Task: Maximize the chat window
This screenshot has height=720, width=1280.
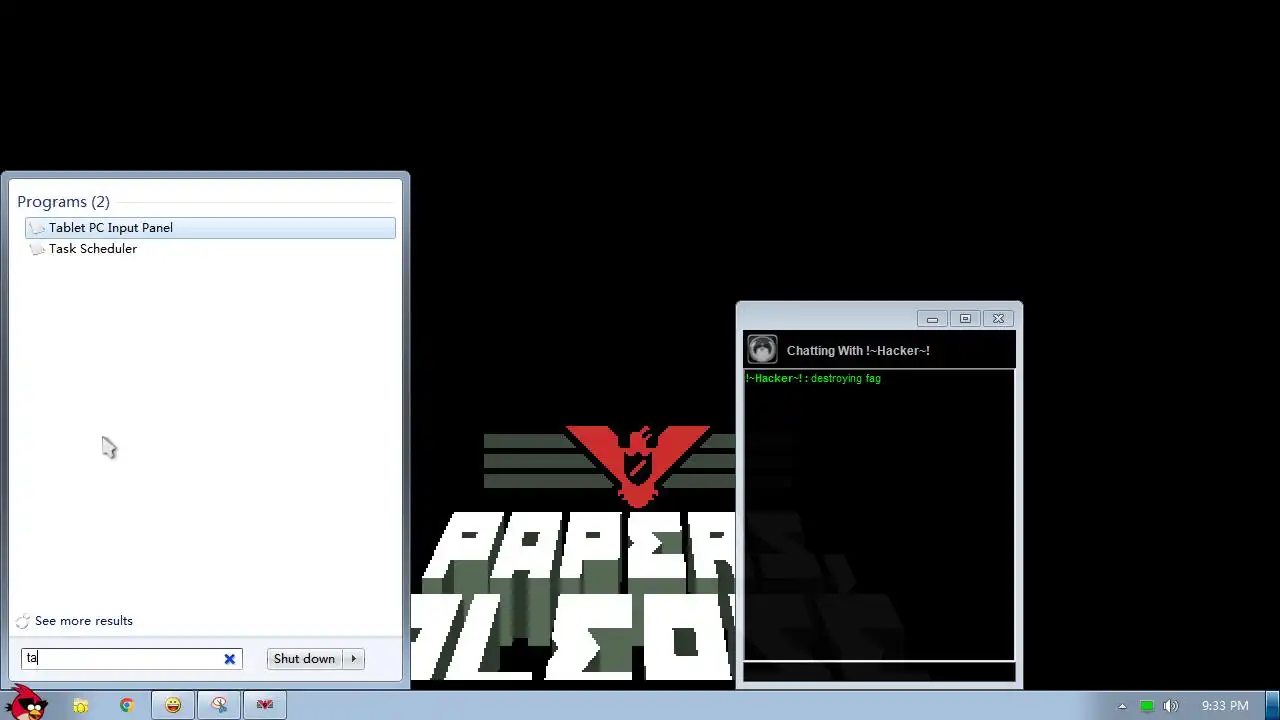Action: [x=965, y=319]
